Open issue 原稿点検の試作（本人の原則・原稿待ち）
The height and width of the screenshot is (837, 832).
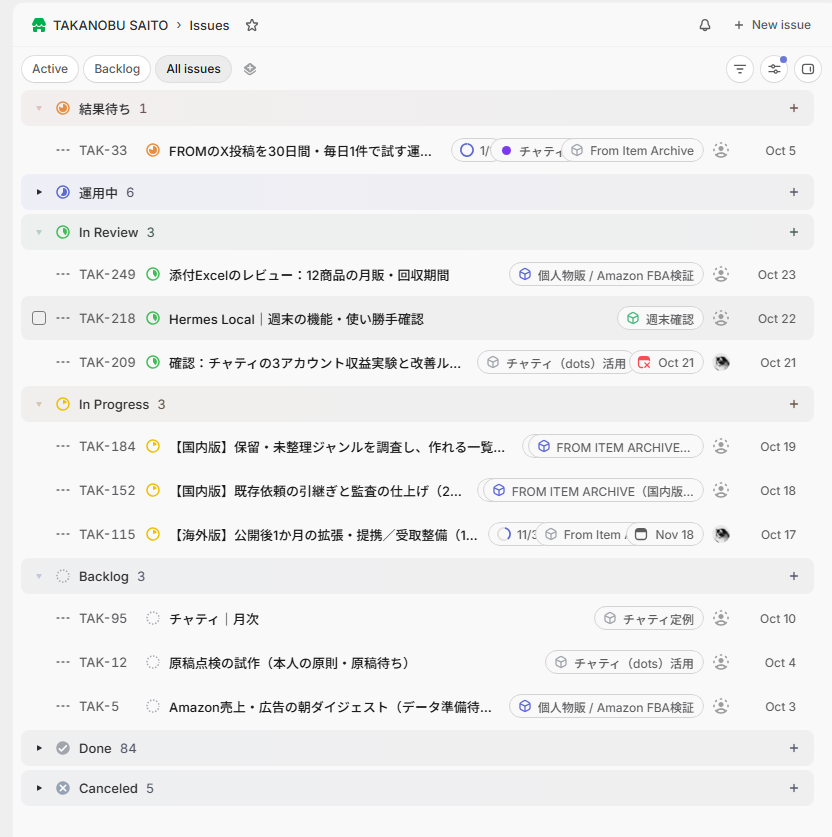[x=289, y=663]
